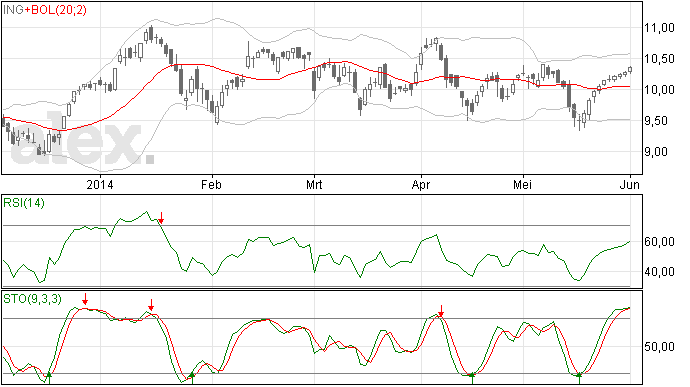The width and height of the screenshot is (690, 387).
Task: Click the 2014 date axis label
Action: (x=100, y=184)
